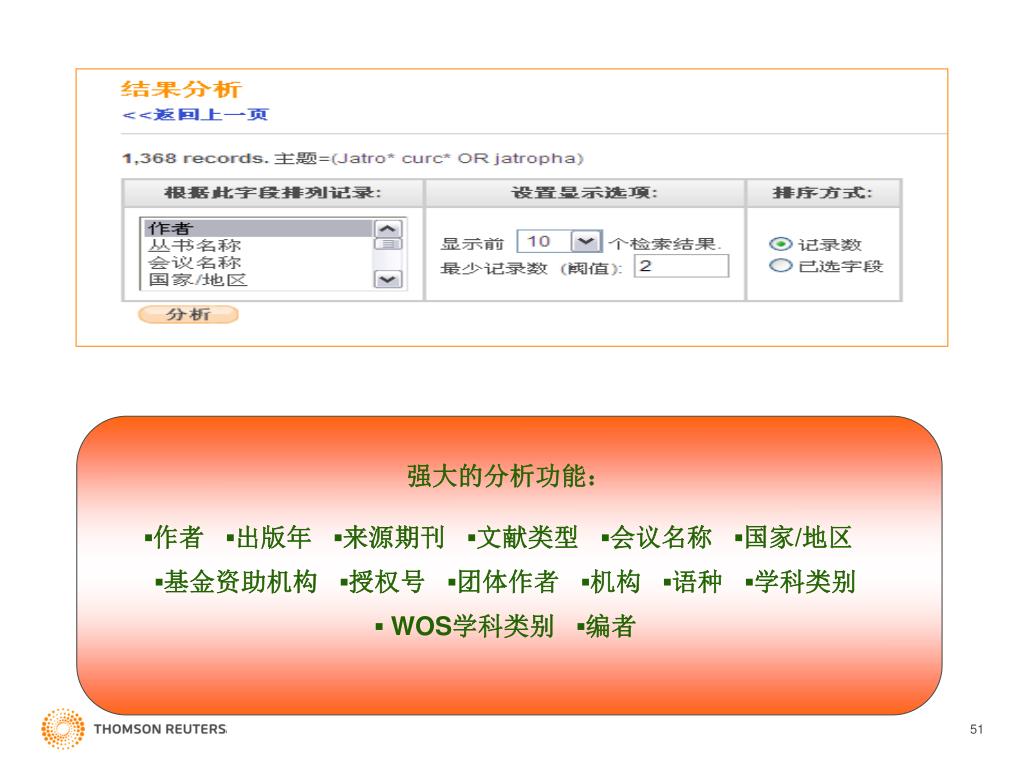This screenshot has height=768, width=1024.
Task: Click the WOS学科类别 bullet item
Action: click(x=465, y=626)
